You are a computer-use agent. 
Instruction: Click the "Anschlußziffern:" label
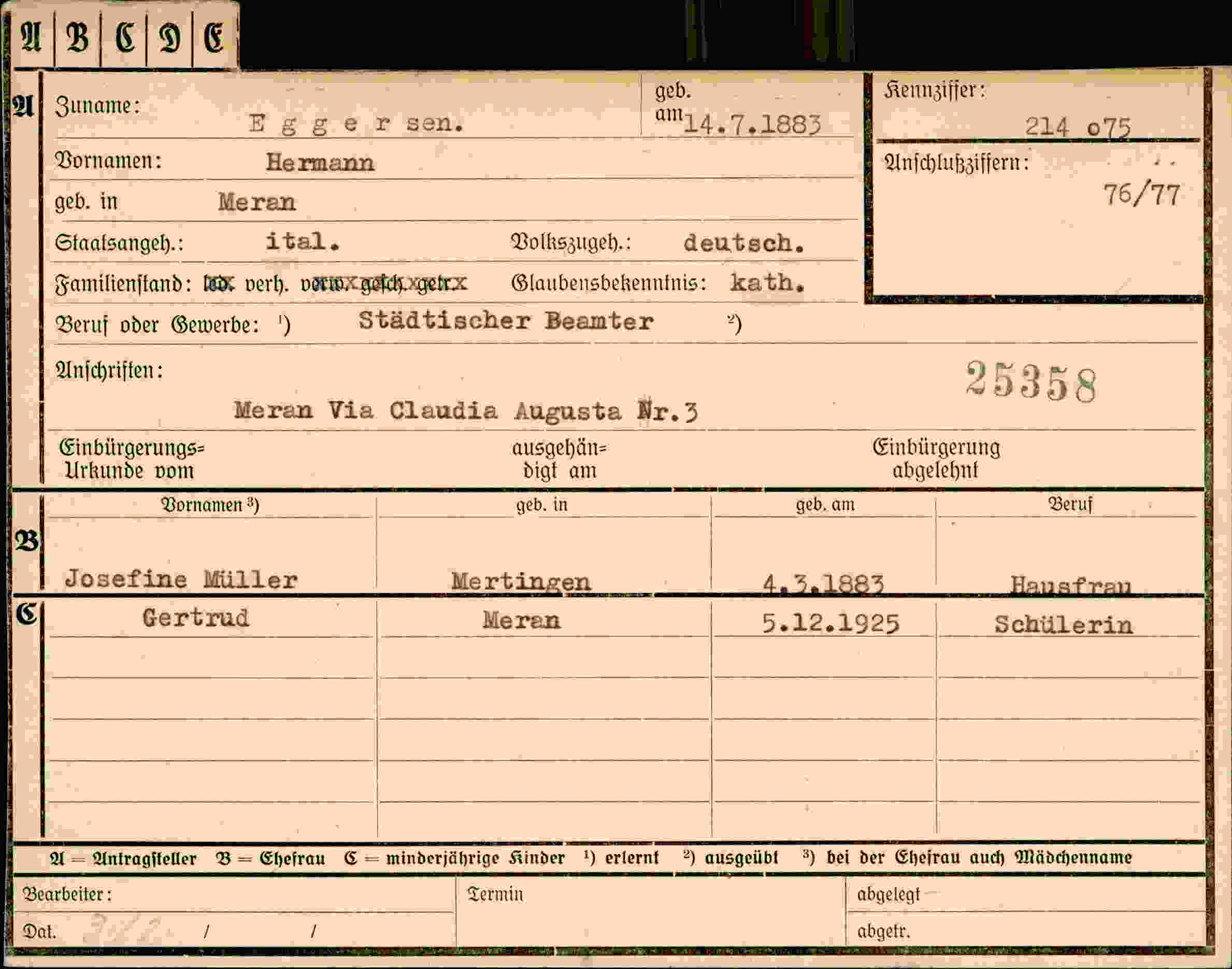956,163
